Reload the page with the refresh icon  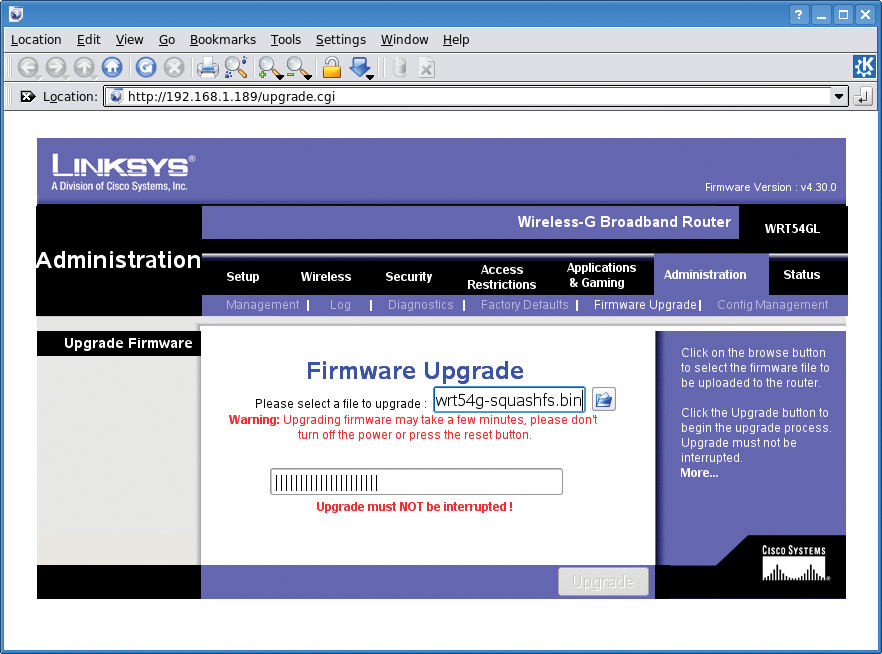pyautogui.click(x=146, y=67)
